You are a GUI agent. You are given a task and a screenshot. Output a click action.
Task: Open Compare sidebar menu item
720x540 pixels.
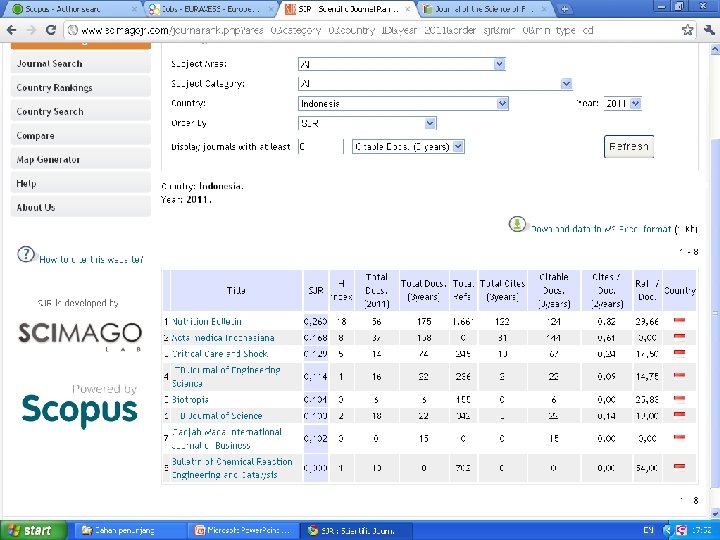(80, 135)
